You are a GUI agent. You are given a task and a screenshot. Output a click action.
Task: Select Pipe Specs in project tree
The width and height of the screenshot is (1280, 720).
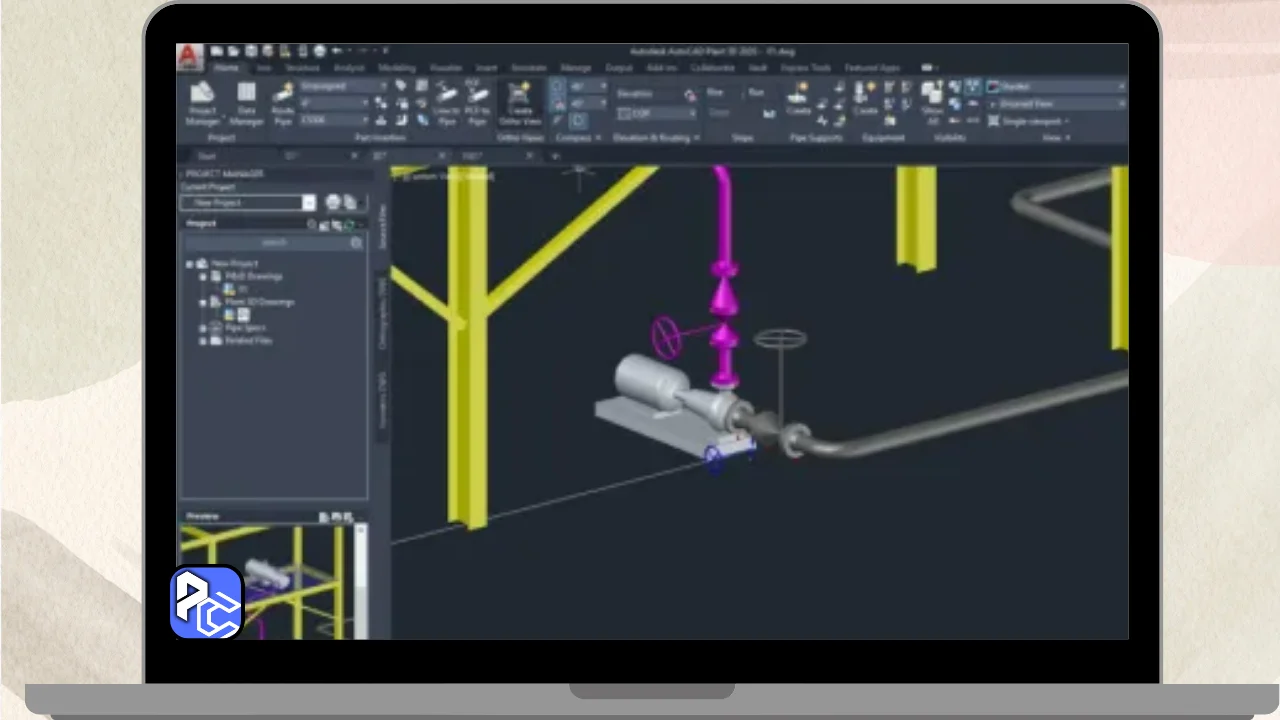(245, 328)
